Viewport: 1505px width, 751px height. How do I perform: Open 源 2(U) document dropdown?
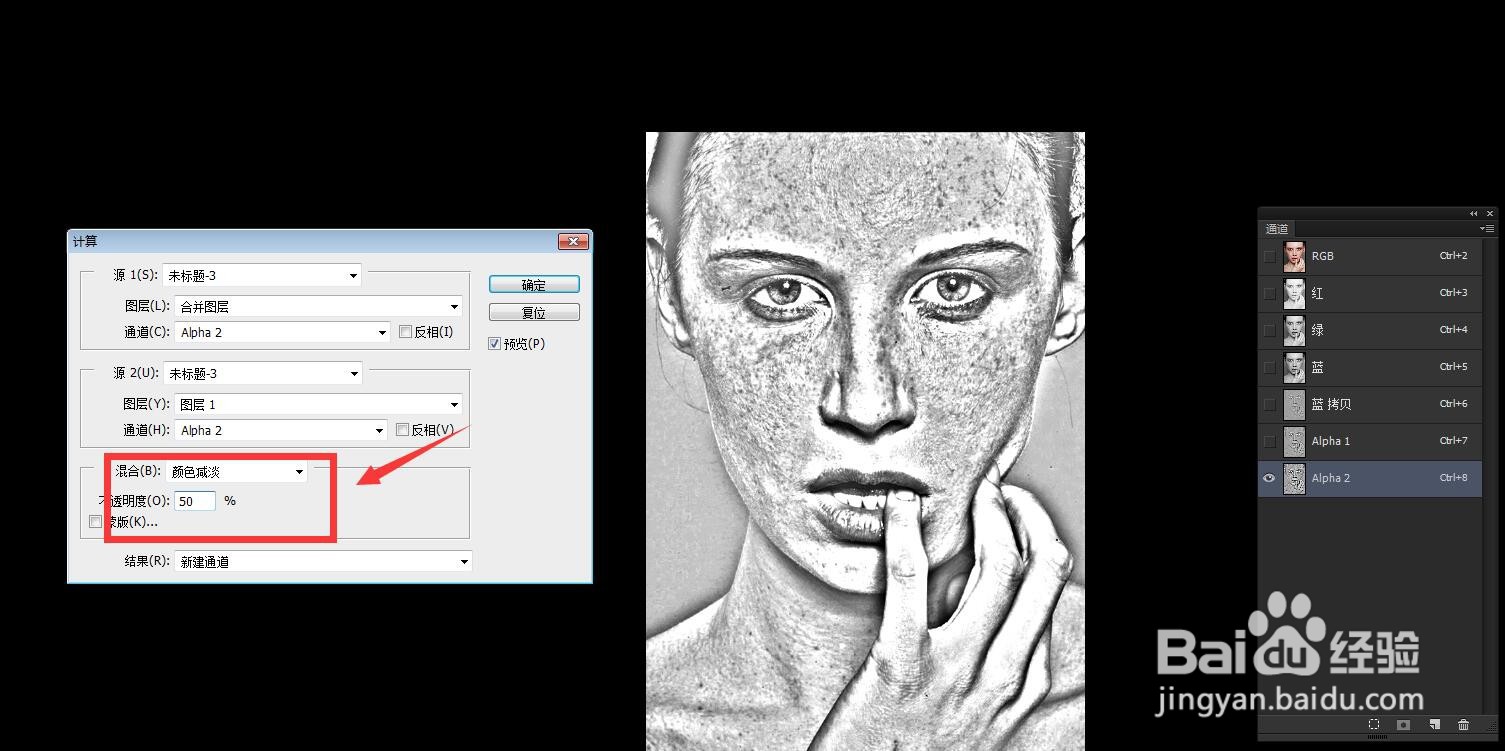click(x=262, y=373)
